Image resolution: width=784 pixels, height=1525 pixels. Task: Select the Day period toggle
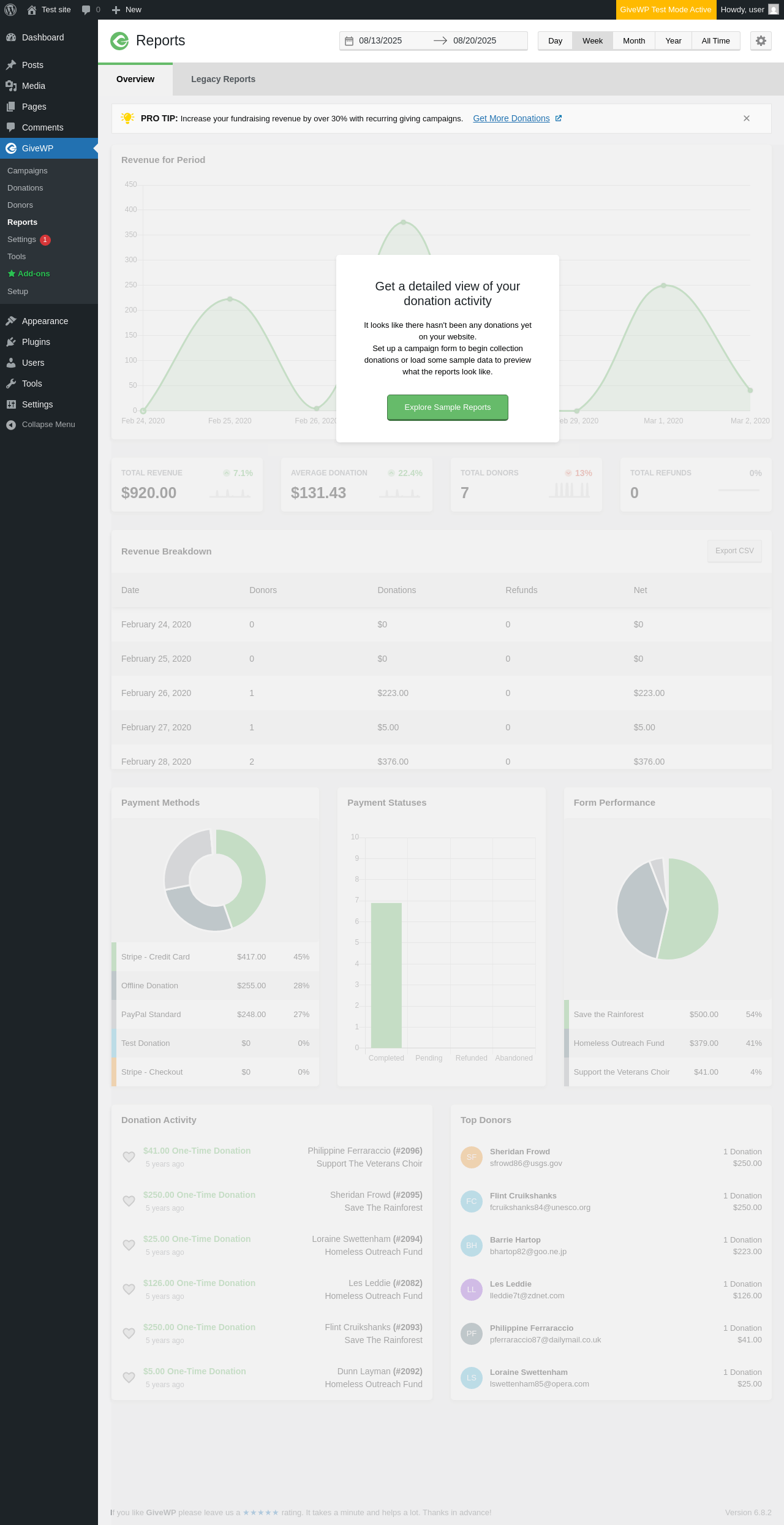point(555,41)
